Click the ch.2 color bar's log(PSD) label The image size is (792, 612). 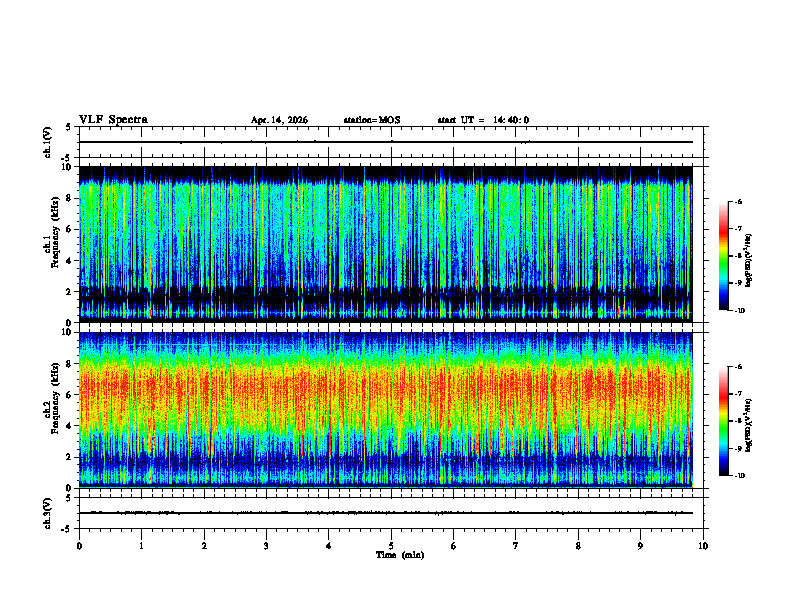749,425
